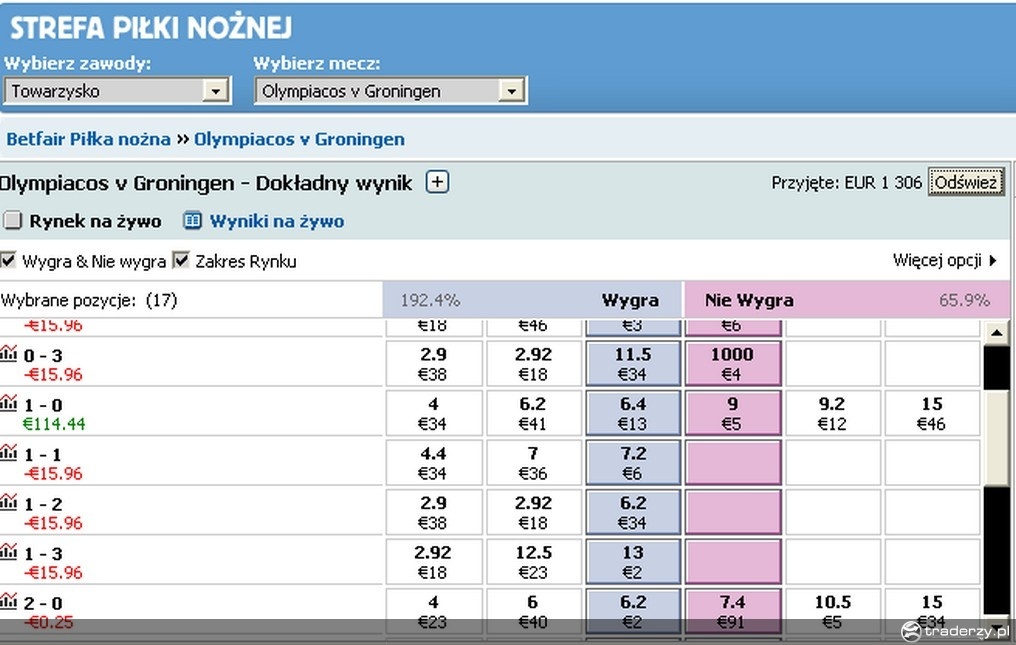Back 1 - 1 at odds 7.2
1016x645 pixels.
(633, 462)
